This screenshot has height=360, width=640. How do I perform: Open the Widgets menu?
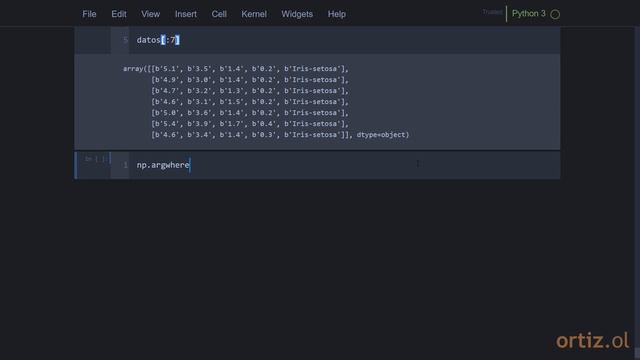(297, 14)
